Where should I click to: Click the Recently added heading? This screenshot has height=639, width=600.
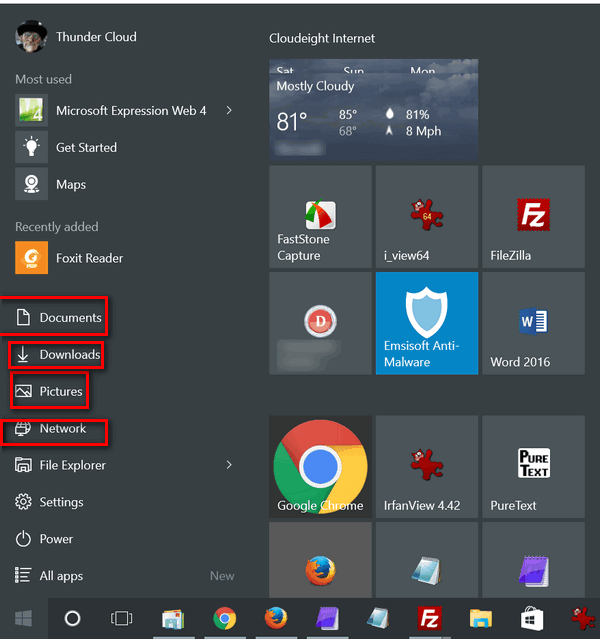[57, 227]
